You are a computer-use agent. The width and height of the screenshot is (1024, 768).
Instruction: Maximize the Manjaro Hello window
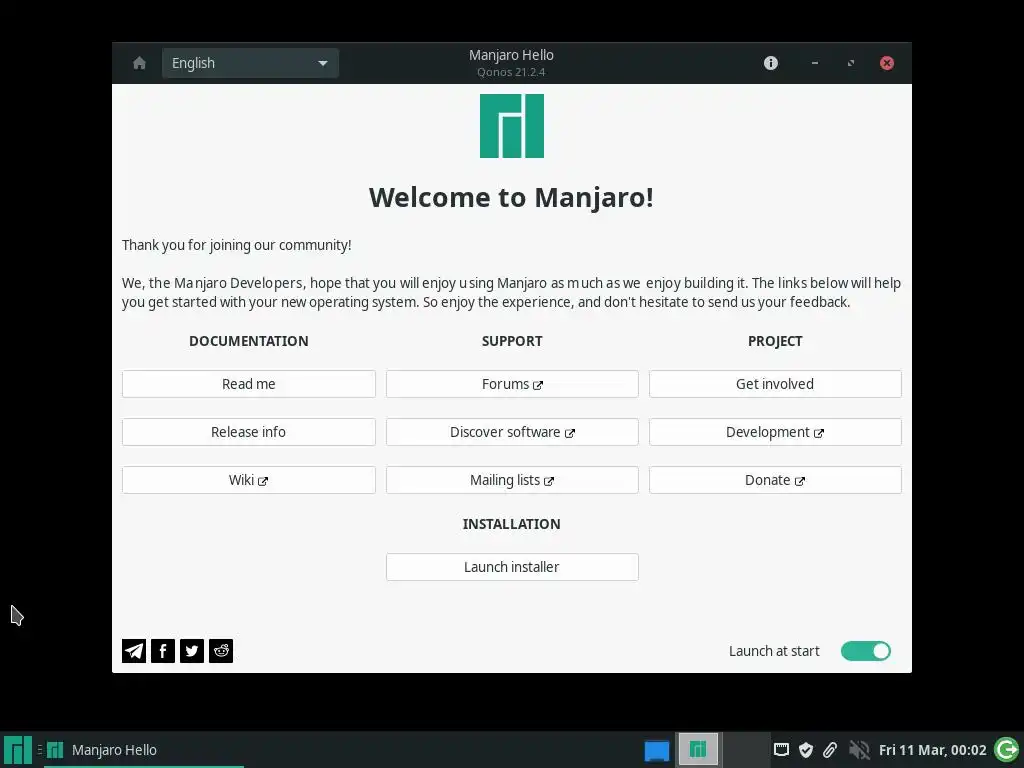point(850,63)
